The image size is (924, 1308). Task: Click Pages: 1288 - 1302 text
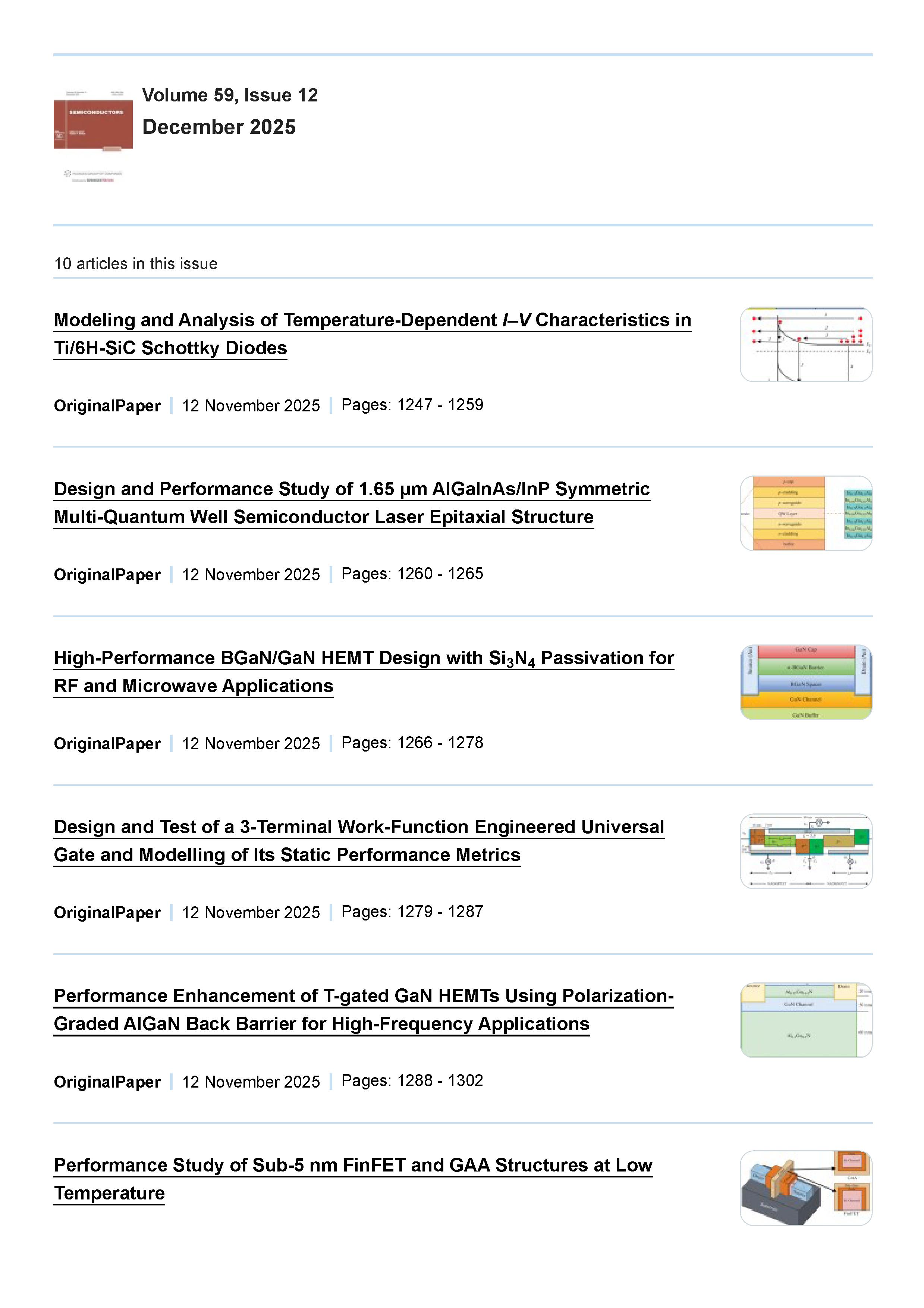coord(412,1081)
